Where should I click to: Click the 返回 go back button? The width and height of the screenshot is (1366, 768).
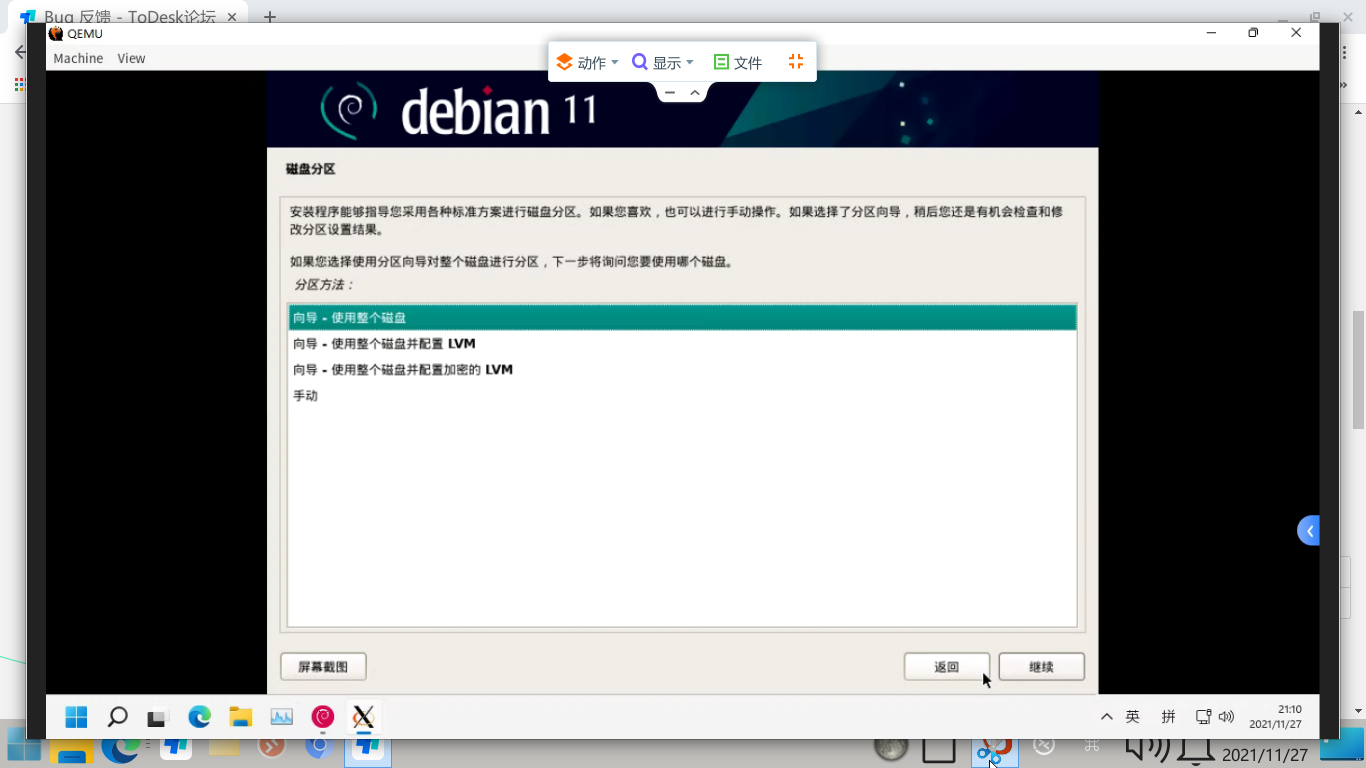click(x=947, y=666)
